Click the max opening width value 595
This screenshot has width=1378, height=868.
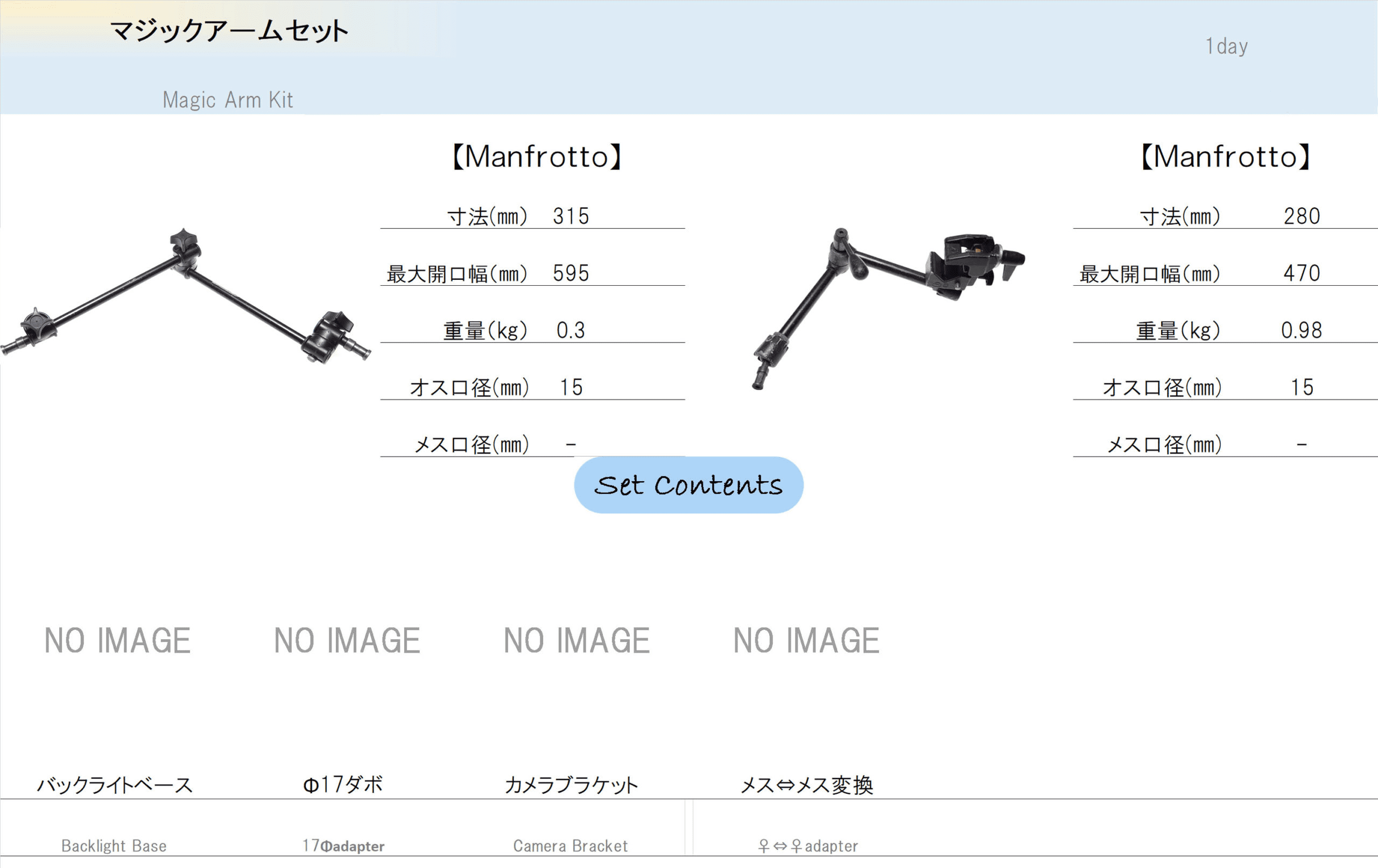[571, 273]
